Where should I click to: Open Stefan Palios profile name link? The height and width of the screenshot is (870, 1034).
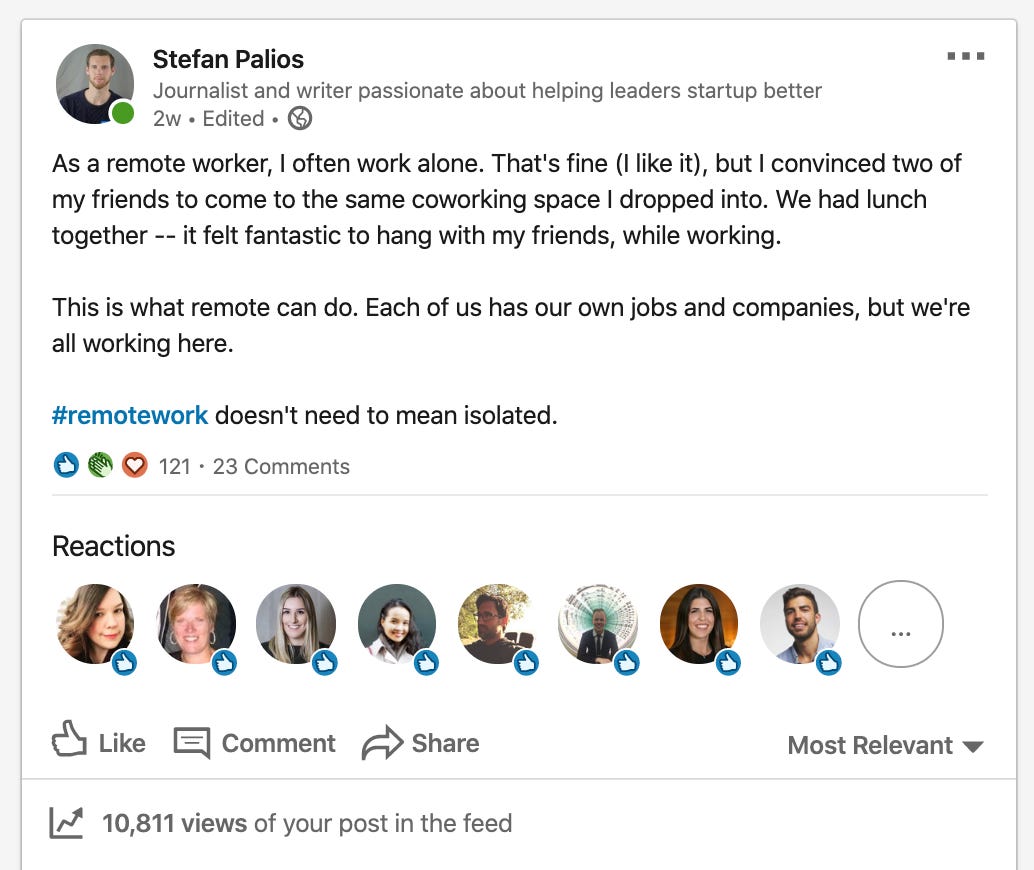(x=228, y=59)
